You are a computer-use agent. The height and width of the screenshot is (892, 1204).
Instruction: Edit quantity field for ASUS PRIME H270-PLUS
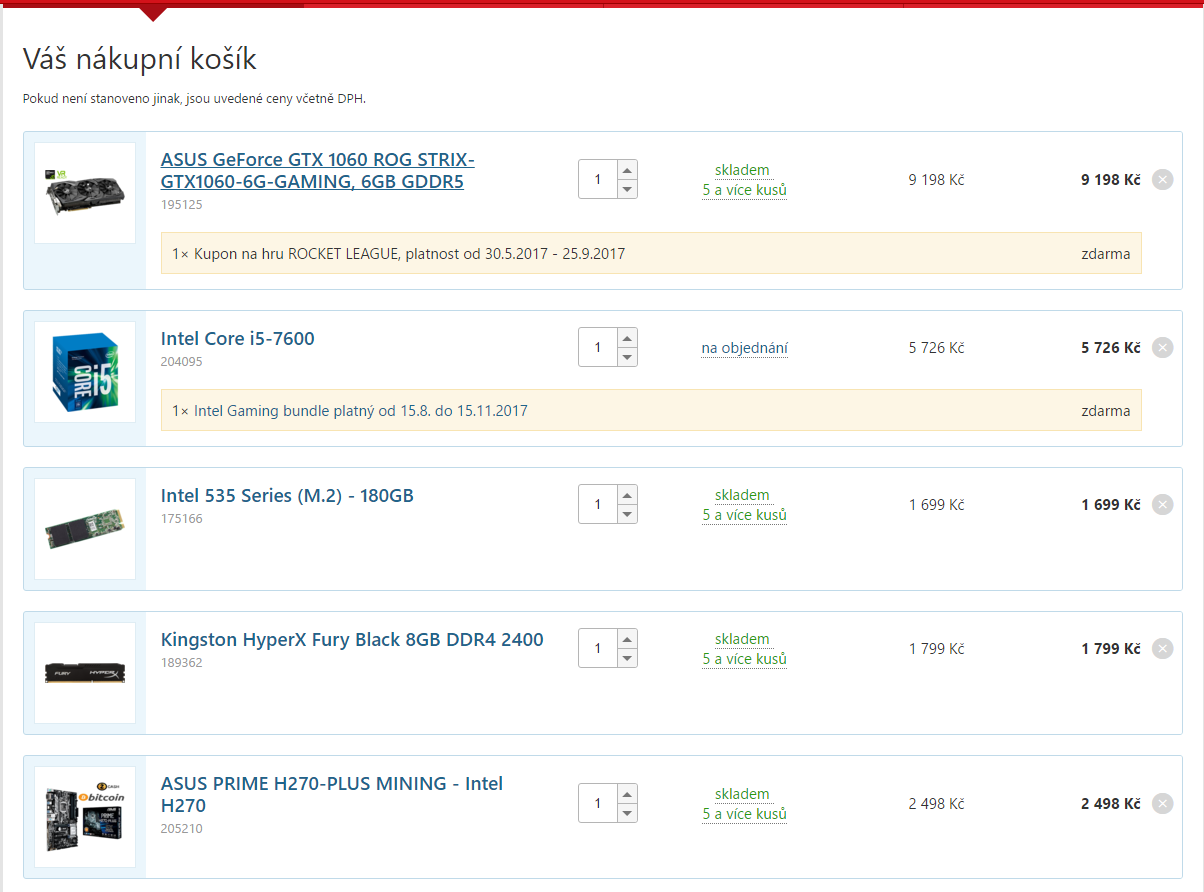pos(598,804)
